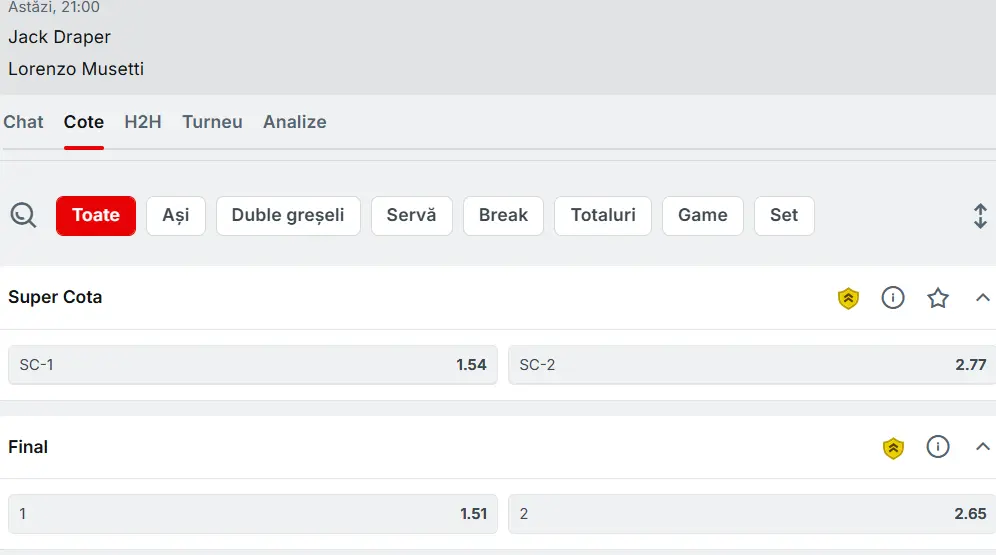This screenshot has height=555, width=996.
Task: Open the odds search magnifier icon
Action: tap(24, 215)
